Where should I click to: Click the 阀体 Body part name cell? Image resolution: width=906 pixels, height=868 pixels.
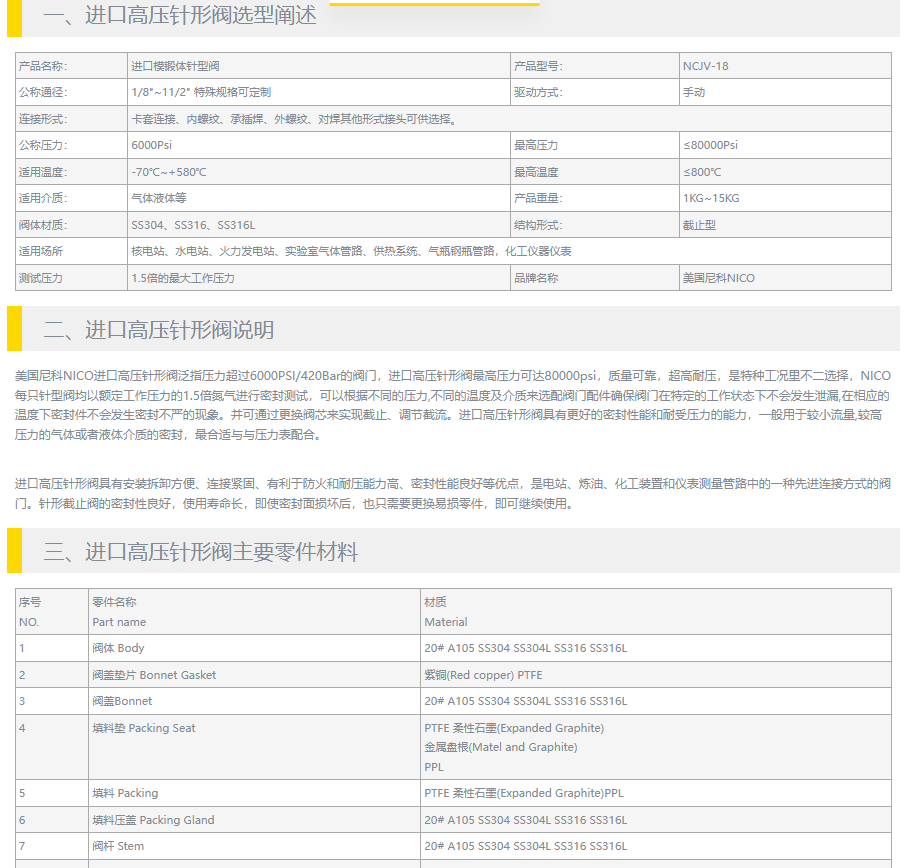(x=118, y=648)
